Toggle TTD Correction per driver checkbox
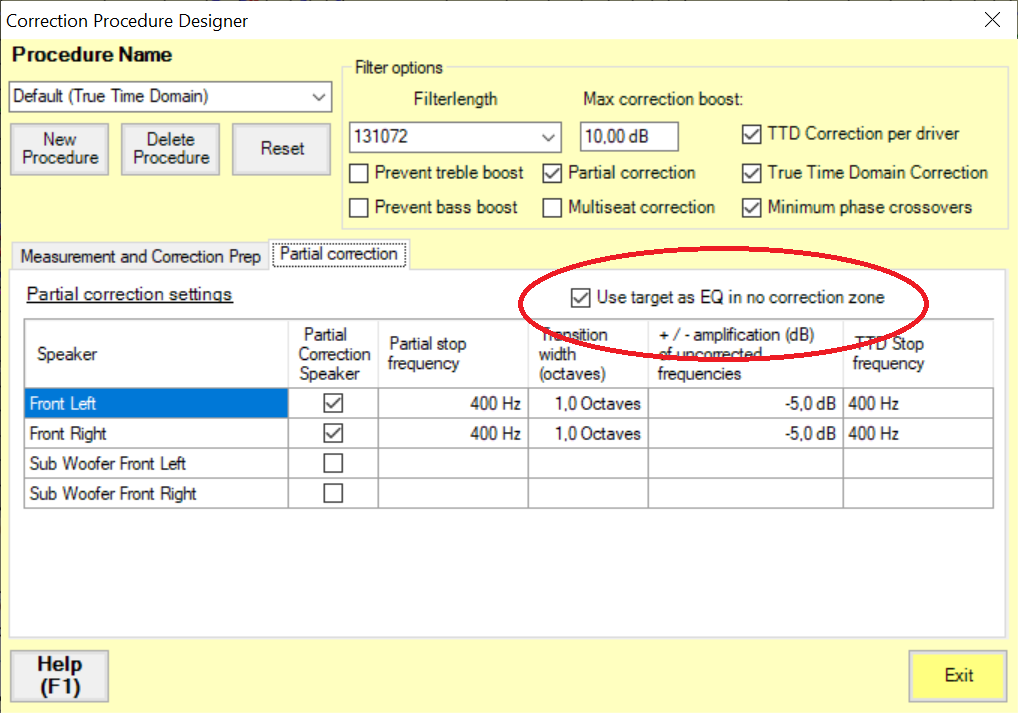The image size is (1021, 713). pos(751,135)
